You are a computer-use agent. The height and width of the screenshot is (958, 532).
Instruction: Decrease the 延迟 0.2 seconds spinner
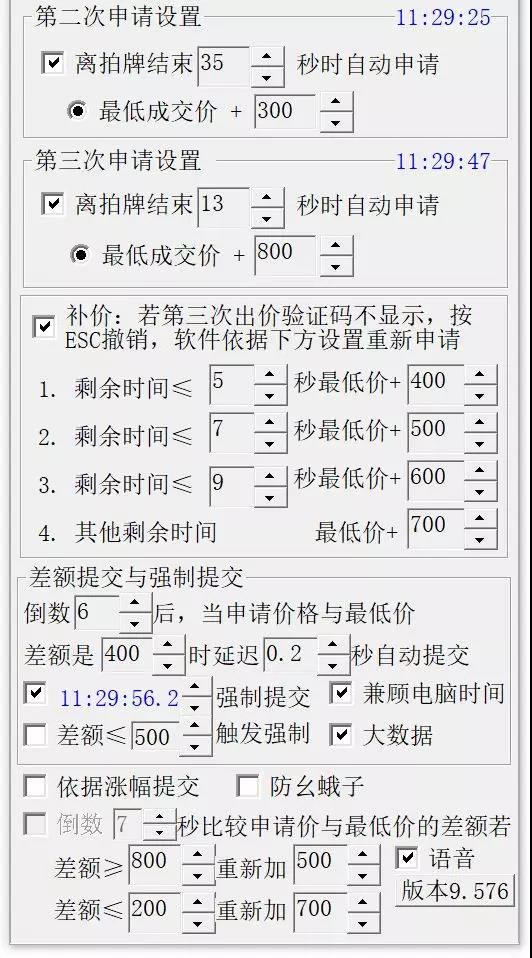click(334, 666)
